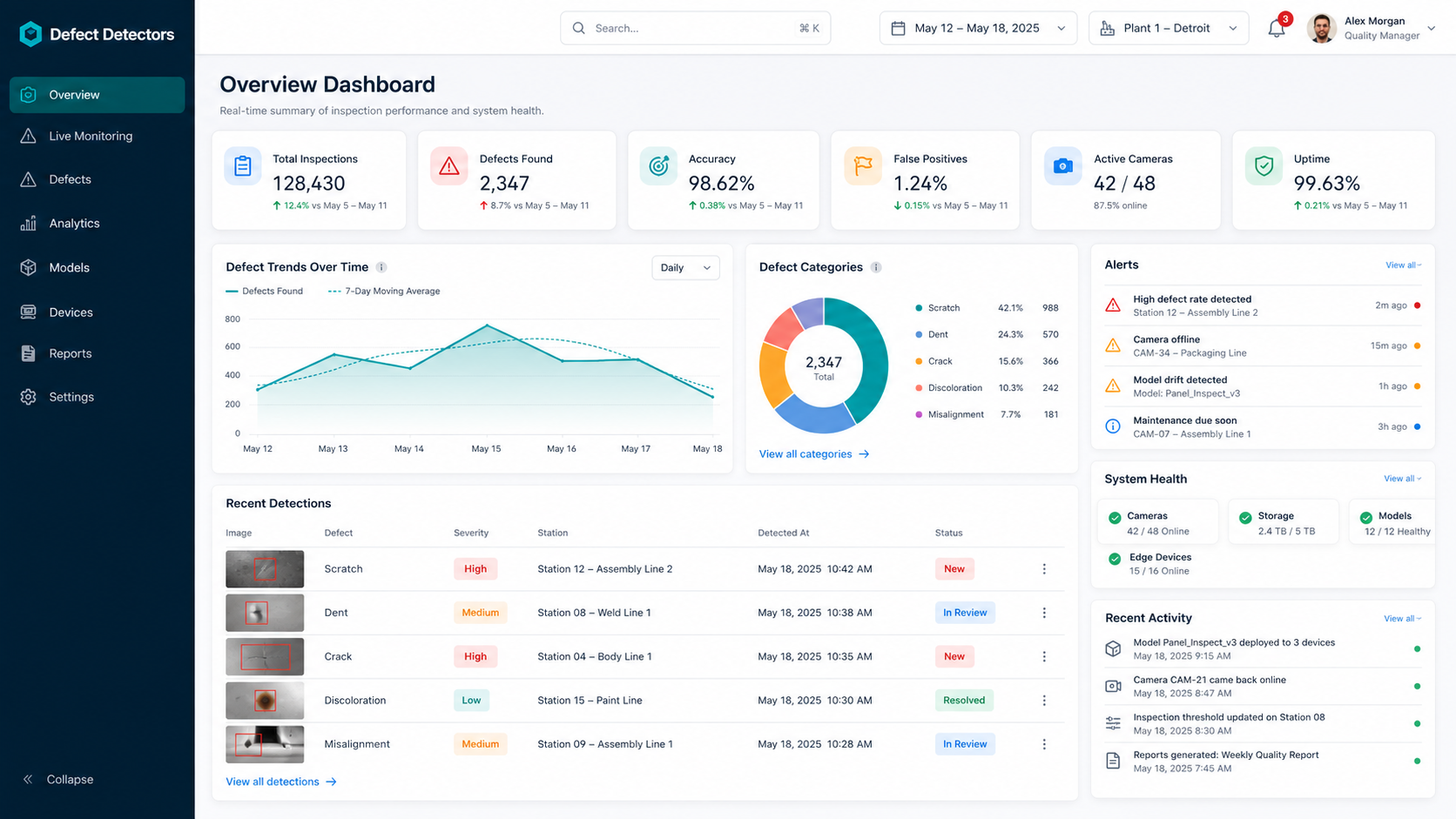Screen dimensions: 1456x819
Task: Click 'Station 12 – Assembly Line 2' table cell
Action: coord(605,569)
